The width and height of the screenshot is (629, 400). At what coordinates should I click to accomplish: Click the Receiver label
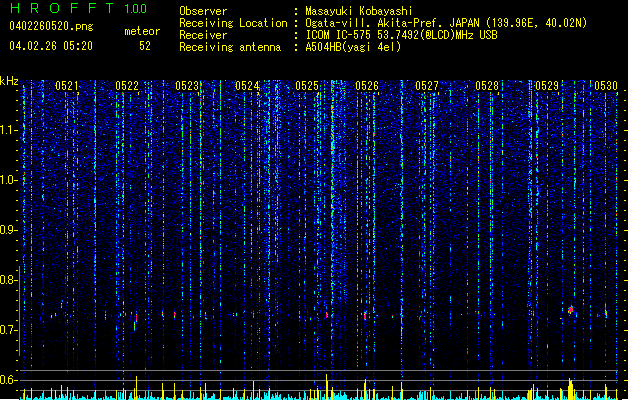click(203, 35)
